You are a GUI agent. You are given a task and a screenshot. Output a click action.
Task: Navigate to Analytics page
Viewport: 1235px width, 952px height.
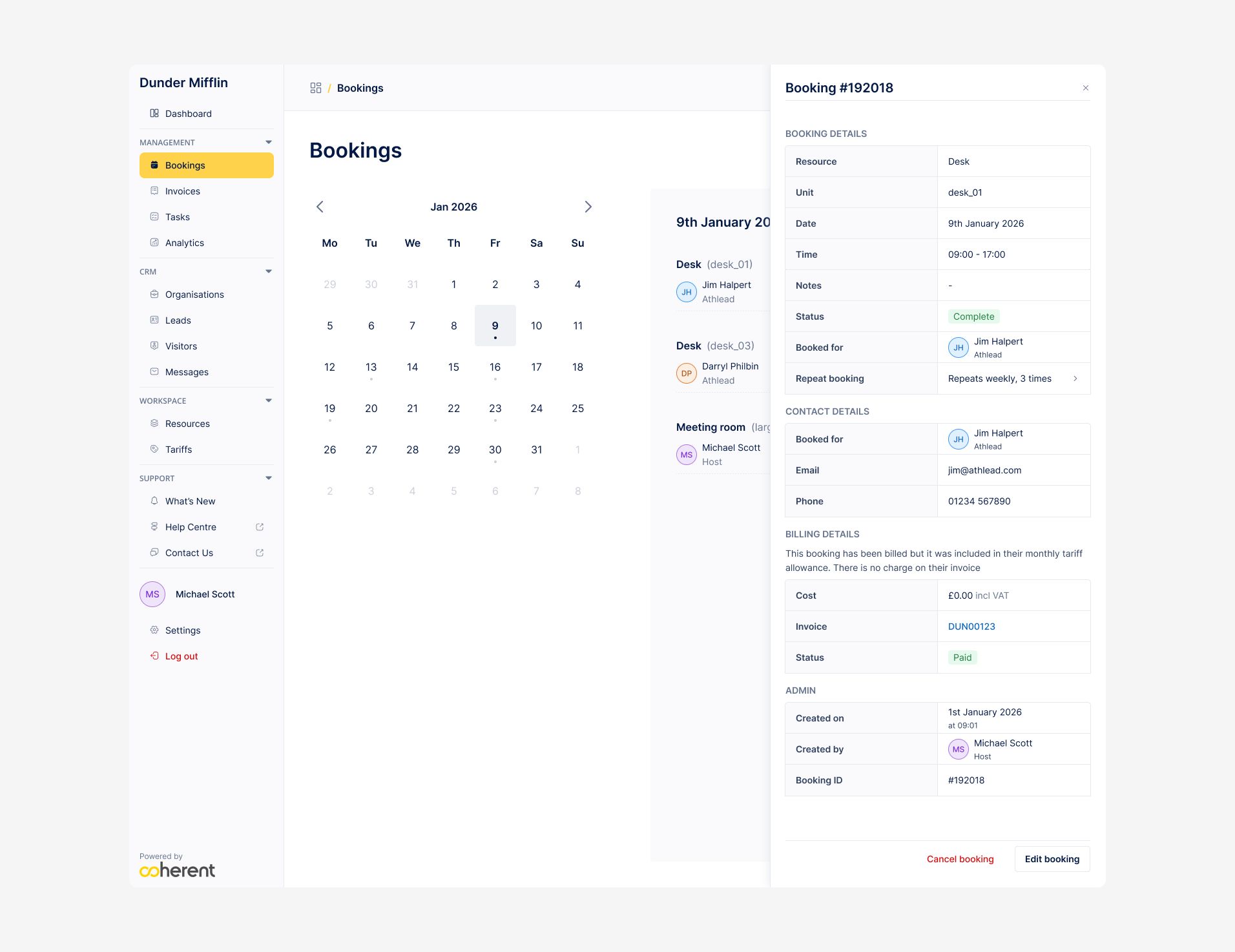(184, 243)
